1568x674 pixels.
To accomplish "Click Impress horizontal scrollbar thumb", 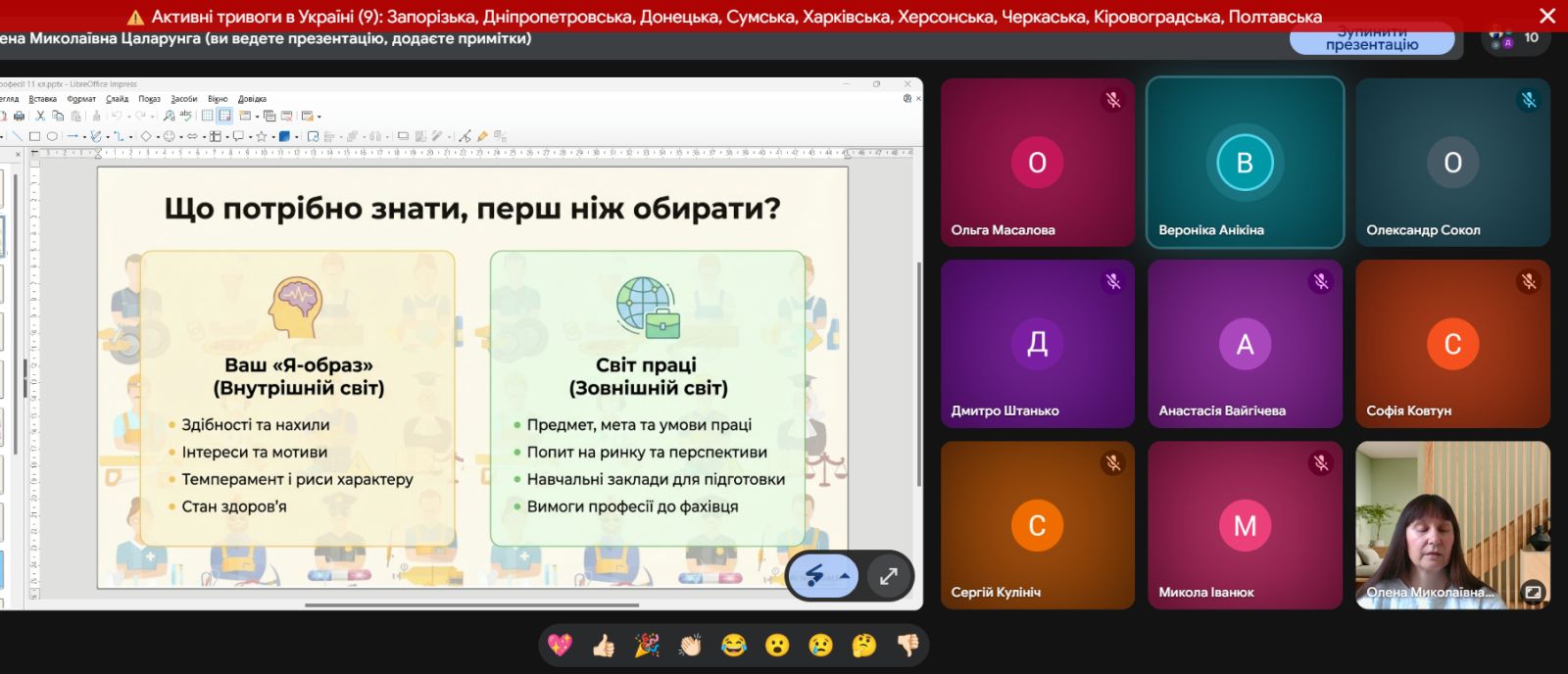I will [471, 605].
